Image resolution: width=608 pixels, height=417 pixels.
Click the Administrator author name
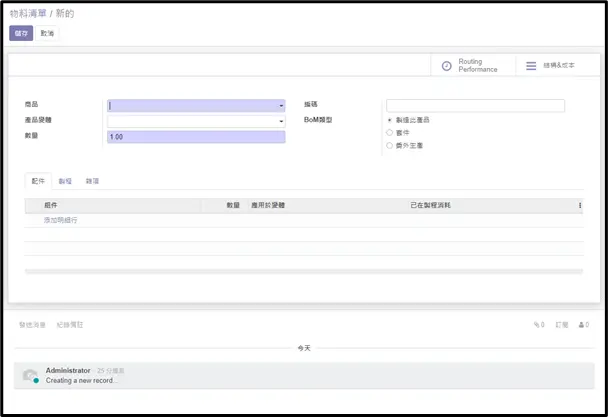68,371
